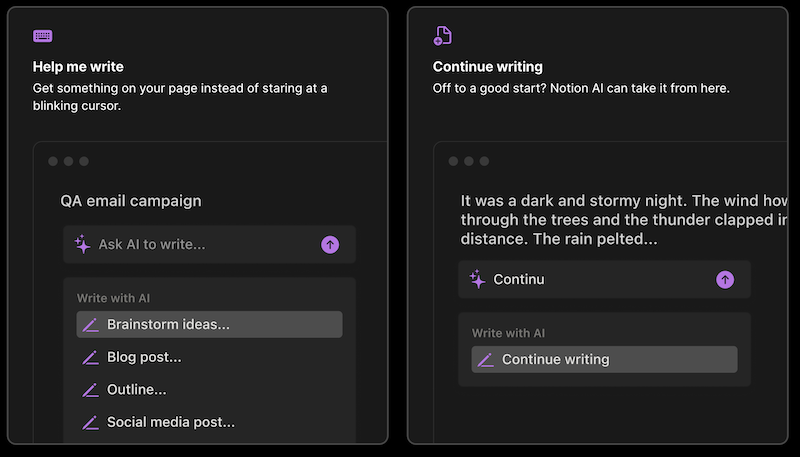Click the purple keyboard icon above Help me write
Image resolution: width=800 pixels, height=457 pixels.
click(x=42, y=36)
